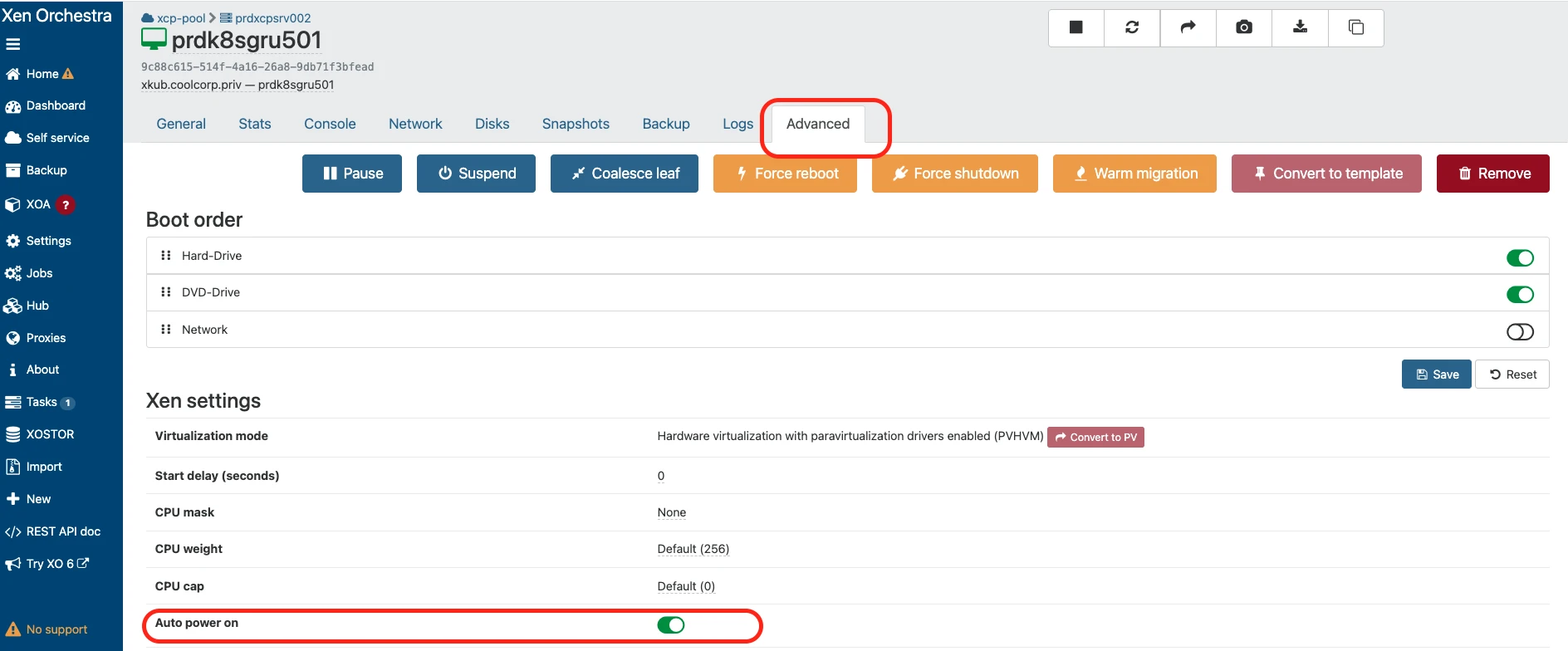Switch to the General tab
This screenshot has height=651, width=1568.
181,124
